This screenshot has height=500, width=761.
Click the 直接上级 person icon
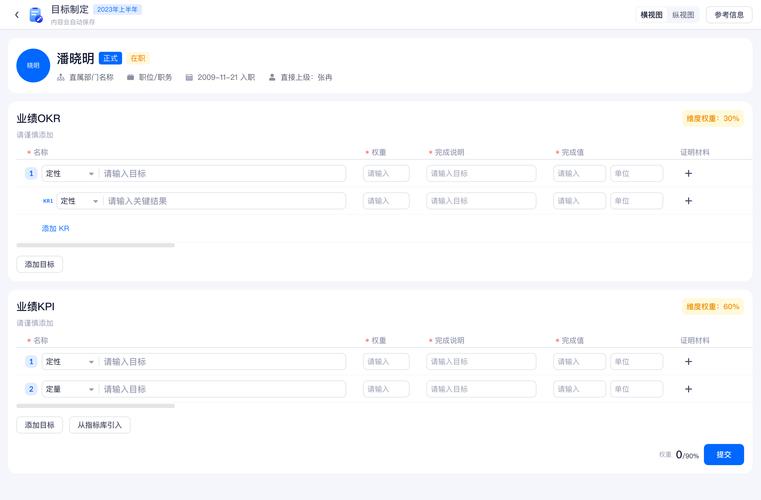[x=272, y=77]
